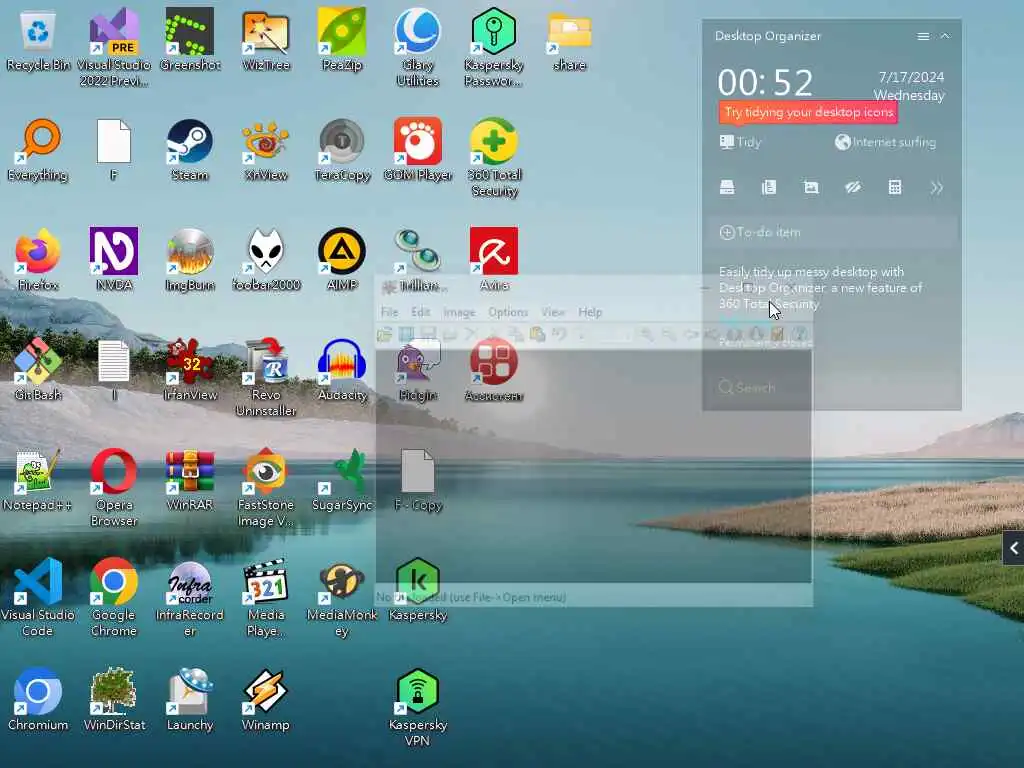The width and height of the screenshot is (1024, 768).
Task: Toggle the hide-icons eye in organizer
Action: tap(853, 188)
